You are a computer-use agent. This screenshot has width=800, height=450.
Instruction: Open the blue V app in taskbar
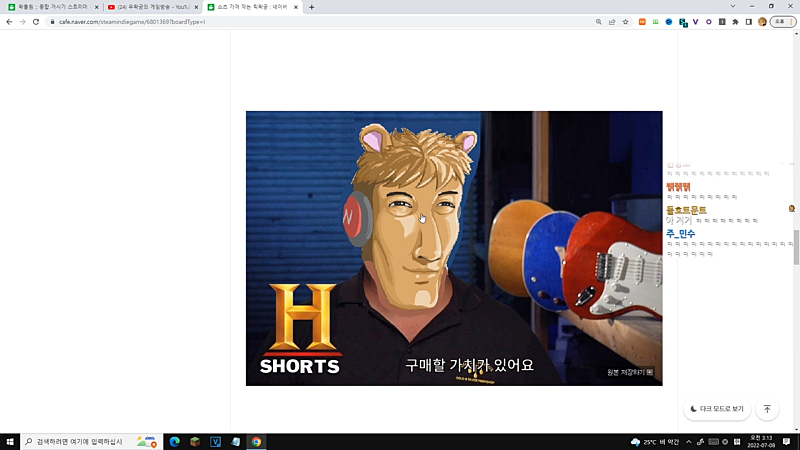pos(215,442)
